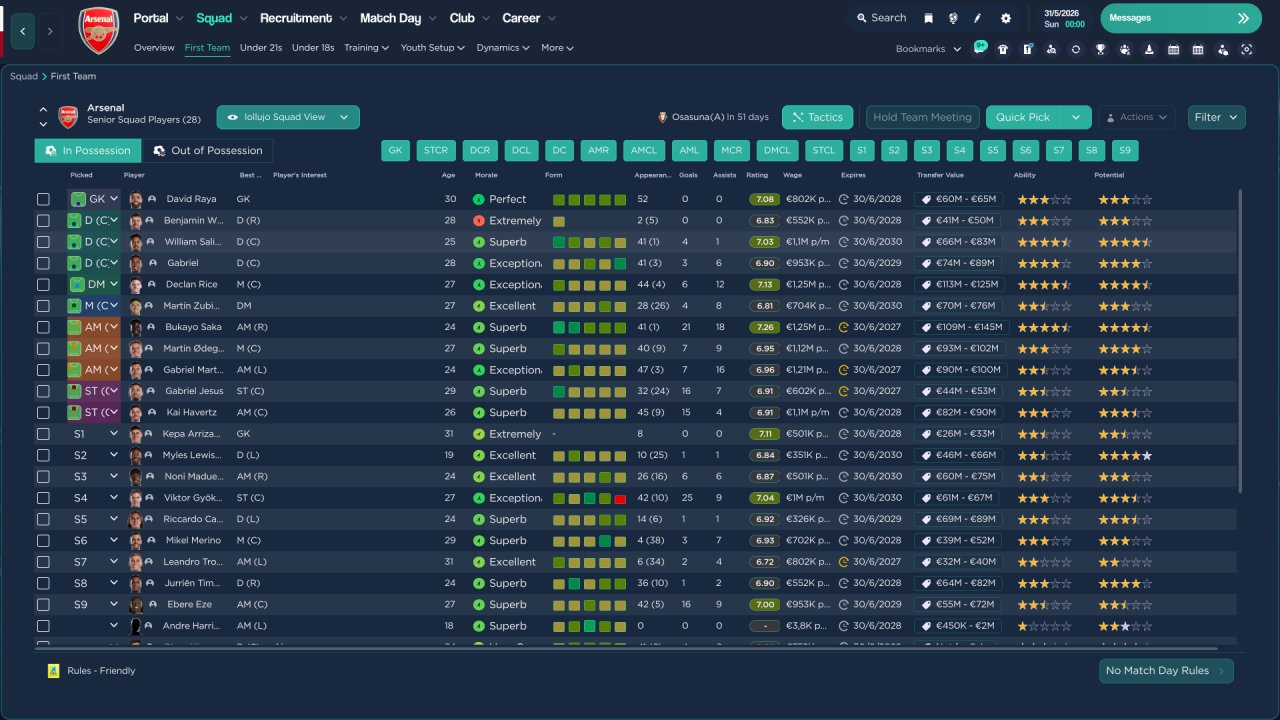The width and height of the screenshot is (1280, 720).
Task: Click the shirt shortcut icon in bookmarks bar
Action: click(x=1003, y=49)
